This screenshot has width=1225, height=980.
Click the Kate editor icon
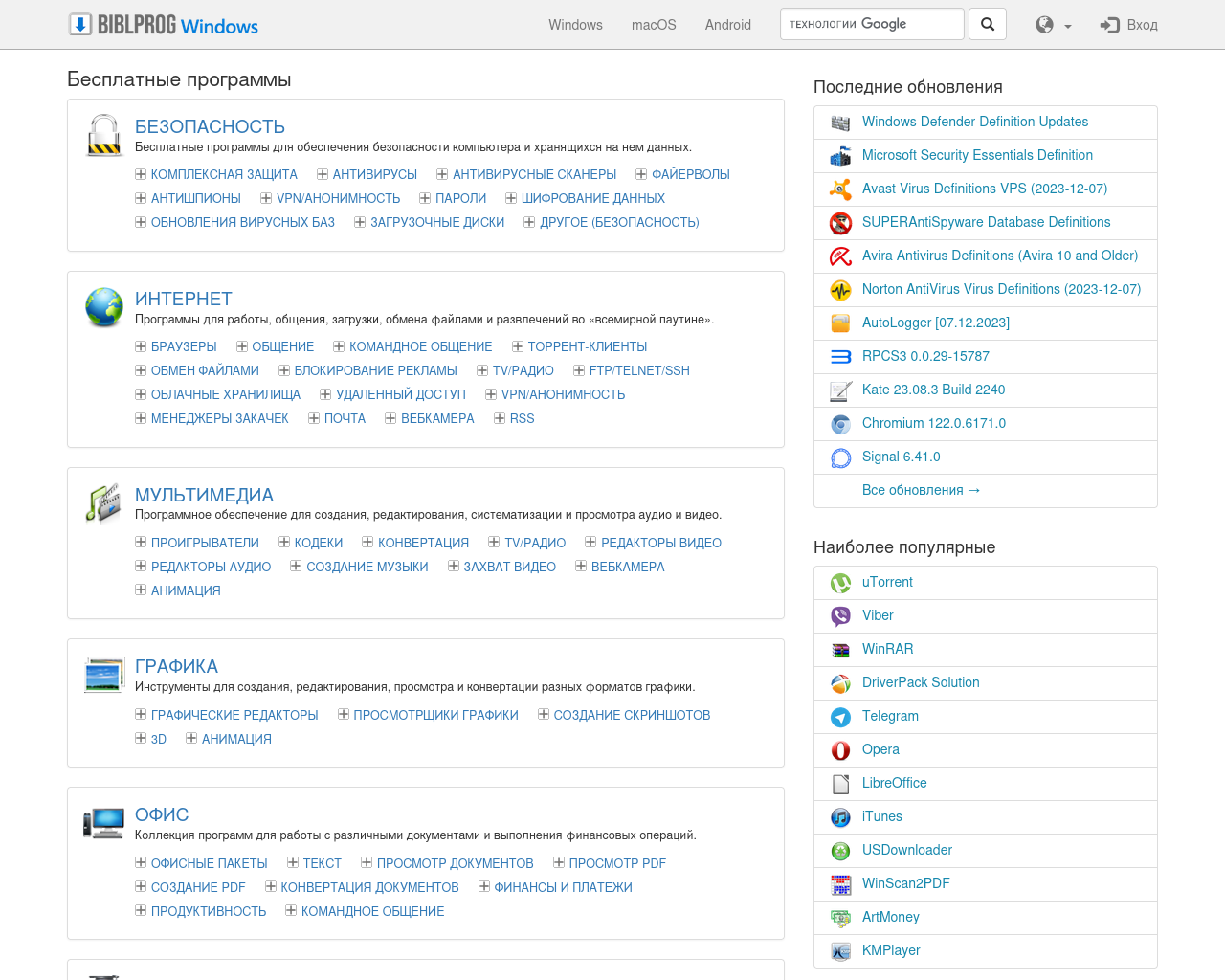click(840, 390)
